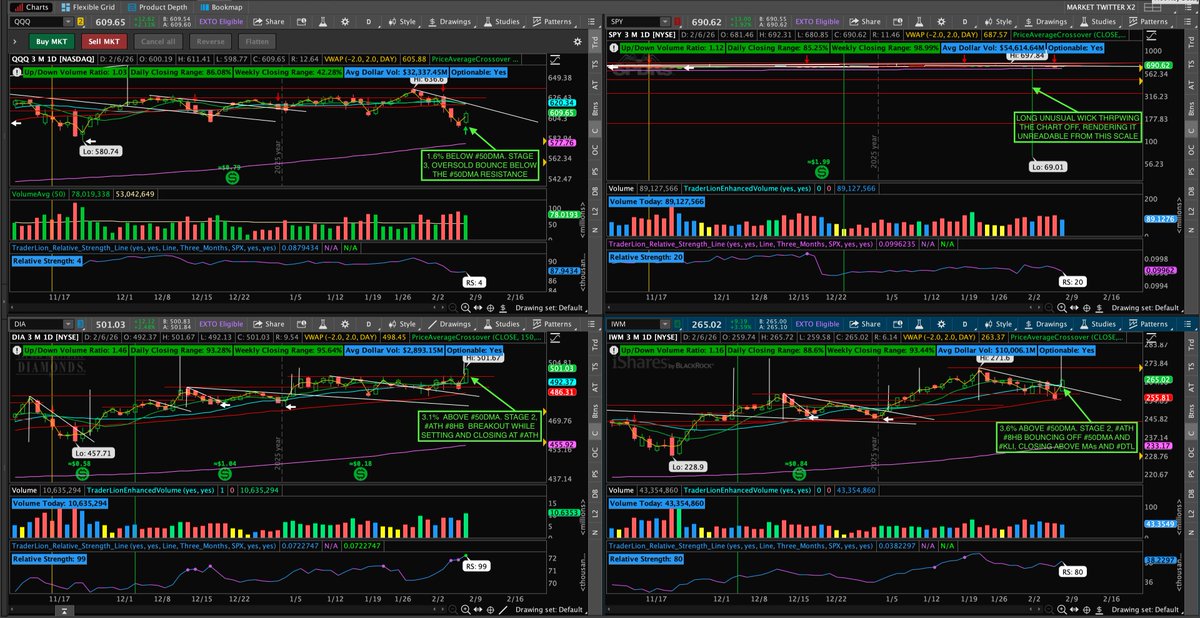1200x618 pixels.
Task: Open the flask icon on QQQ chart toolbar
Action: (323, 22)
